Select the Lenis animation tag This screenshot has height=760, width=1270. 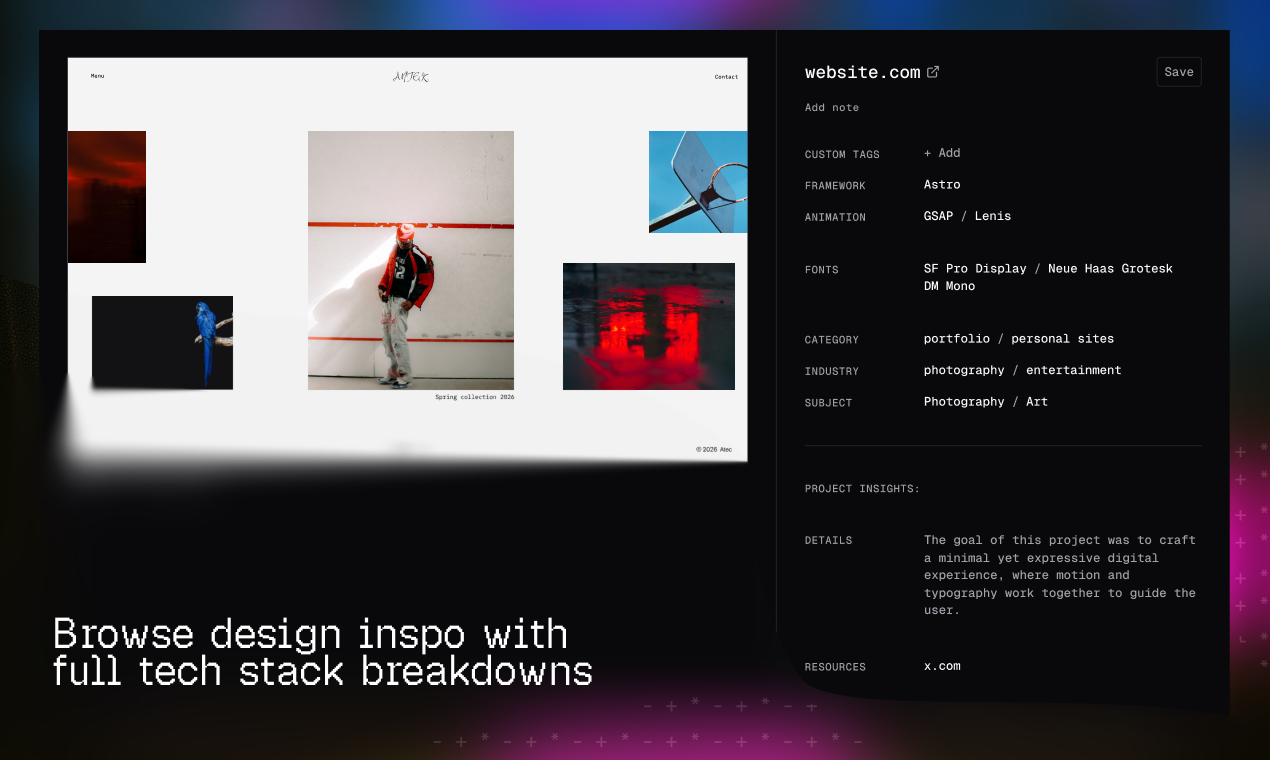992,216
